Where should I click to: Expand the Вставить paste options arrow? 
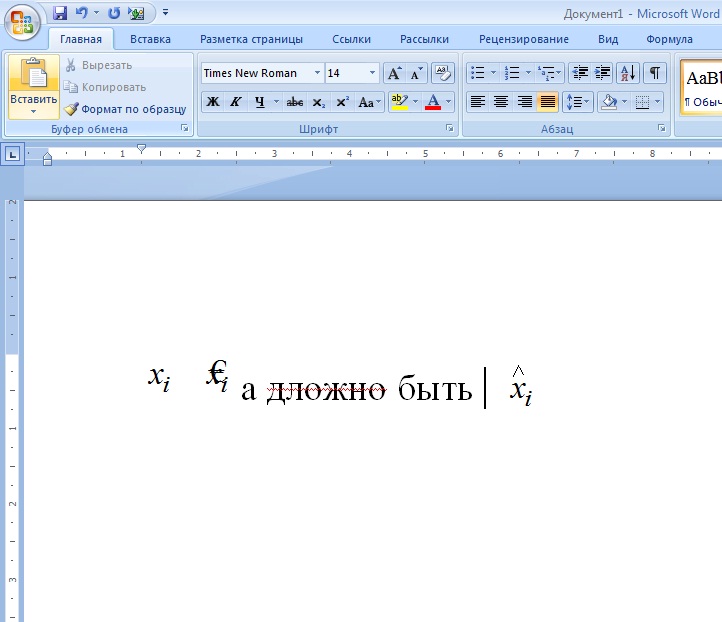34,111
